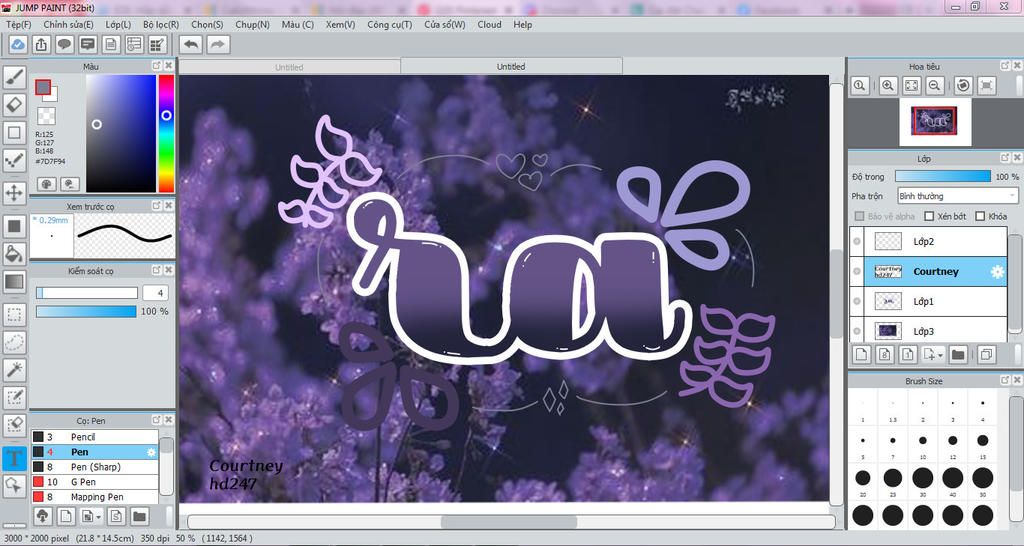Click the share/export toolbar icon
The image size is (1024, 546).
coord(41,44)
